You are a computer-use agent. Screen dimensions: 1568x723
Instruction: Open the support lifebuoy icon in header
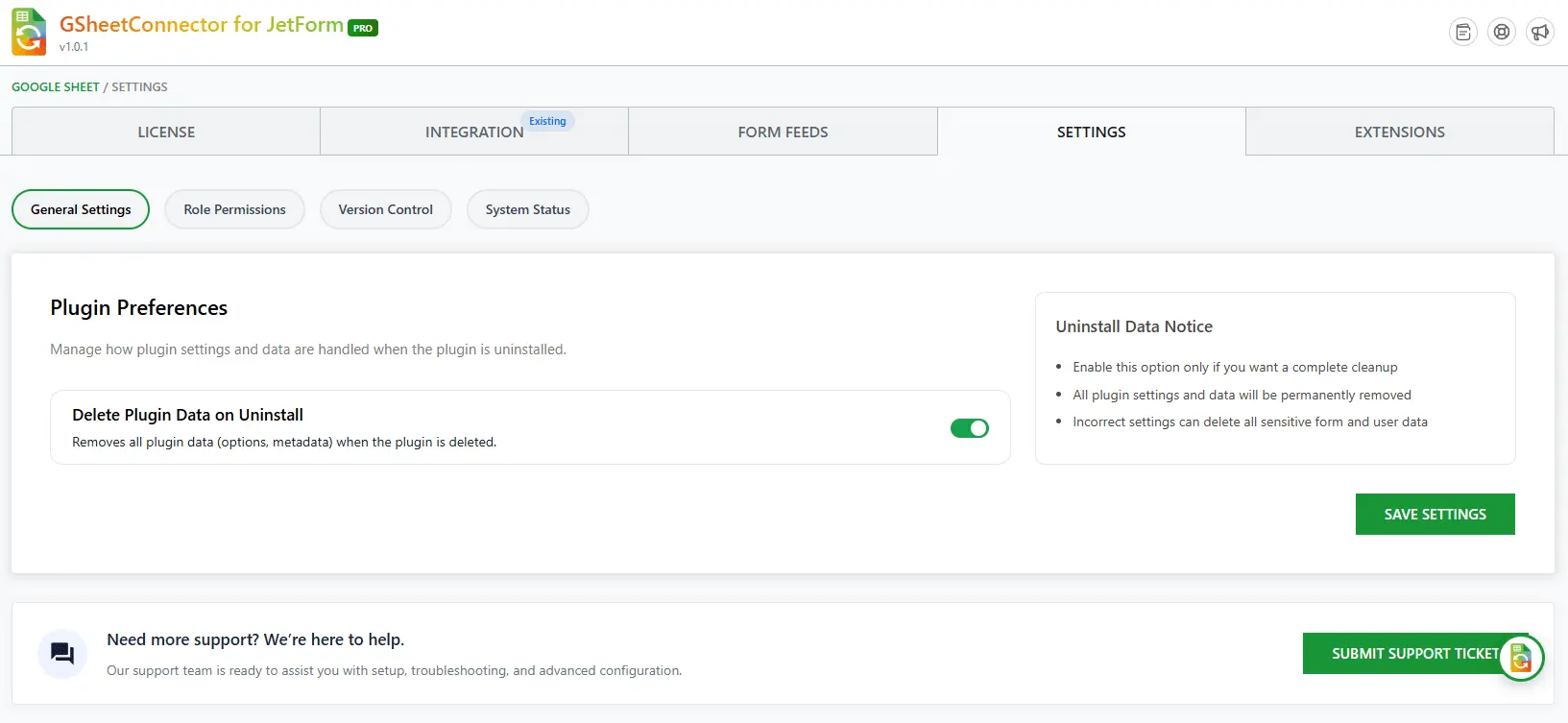(x=1502, y=33)
